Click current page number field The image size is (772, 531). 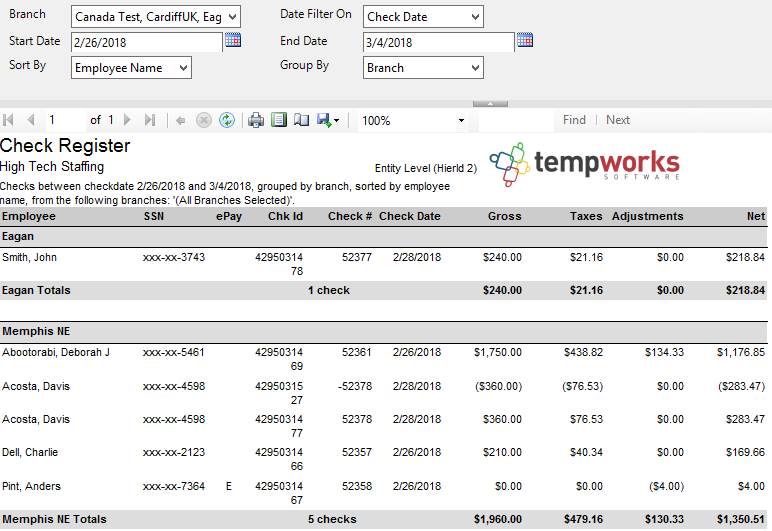[x=65, y=120]
